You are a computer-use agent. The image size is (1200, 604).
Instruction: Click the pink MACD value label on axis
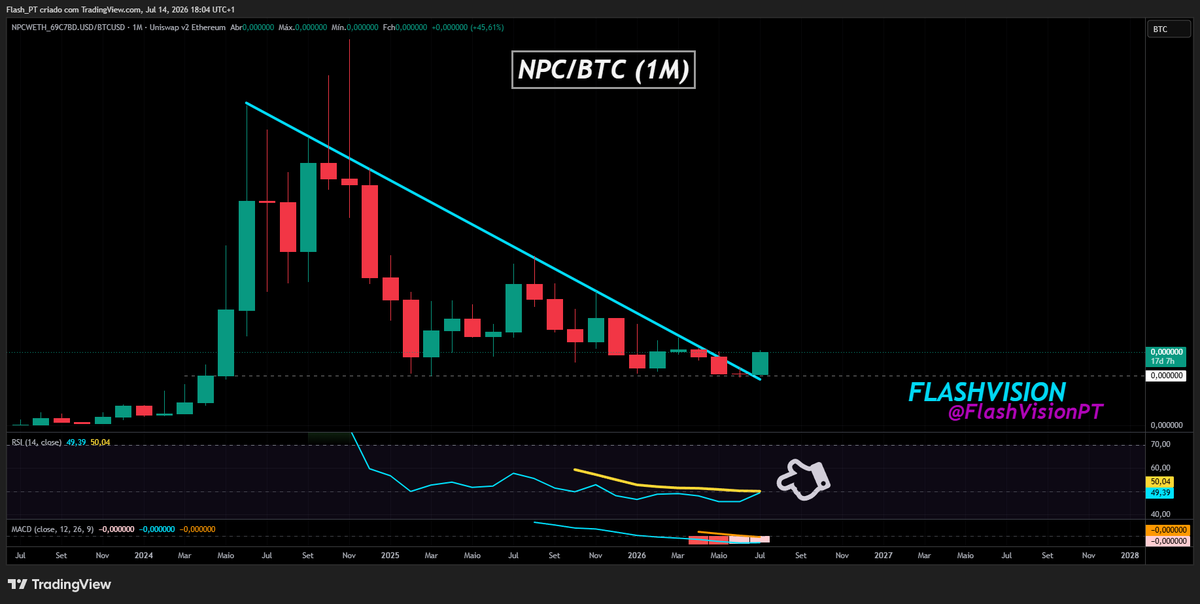[x=1167, y=540]
